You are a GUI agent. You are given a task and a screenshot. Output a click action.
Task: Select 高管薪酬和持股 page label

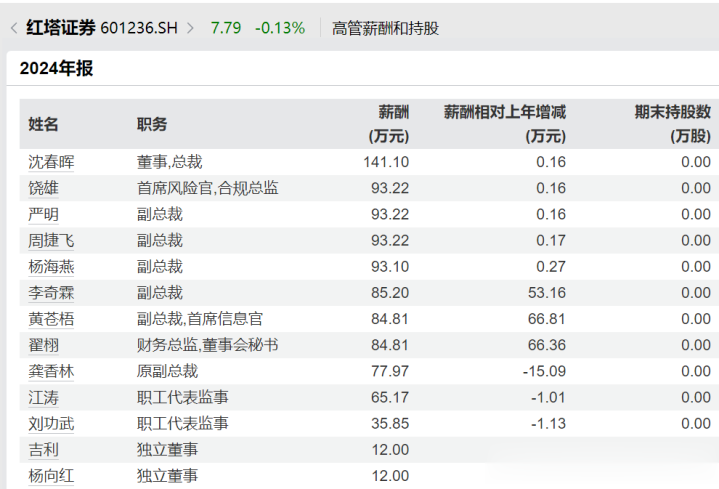(x=385, y=28)
